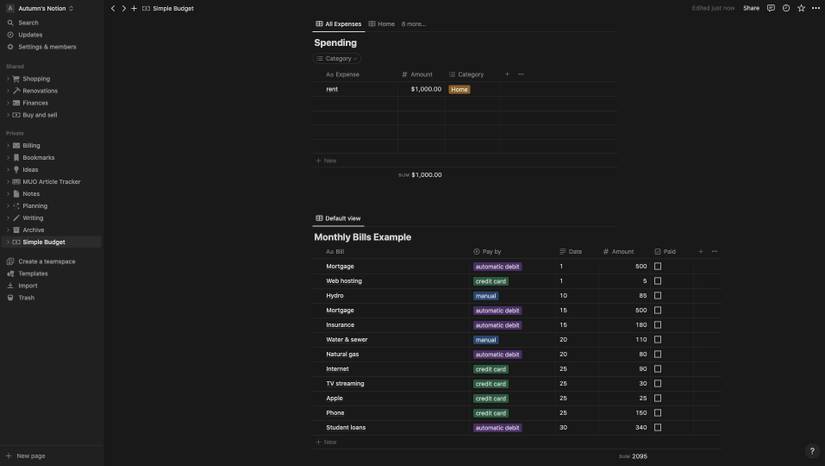Viewport: 825px width, 466px height.
Task: Check Paid box for Internet
Action: click(x=658, y=369)
